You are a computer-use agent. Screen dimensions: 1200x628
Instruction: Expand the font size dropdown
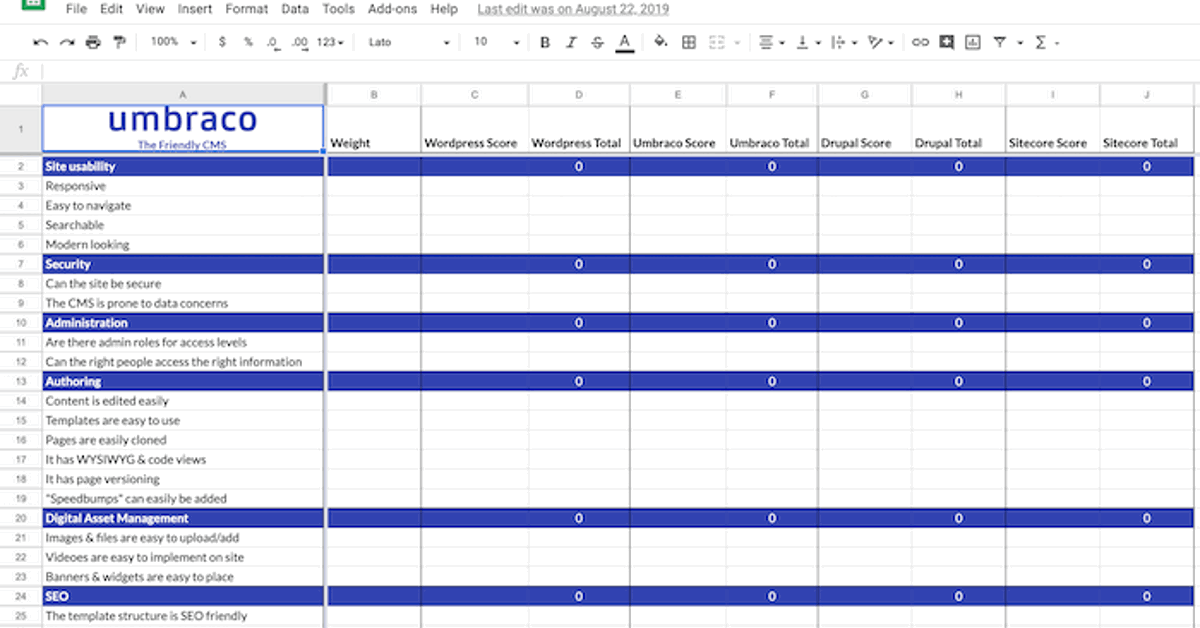[x=497, y=42]
